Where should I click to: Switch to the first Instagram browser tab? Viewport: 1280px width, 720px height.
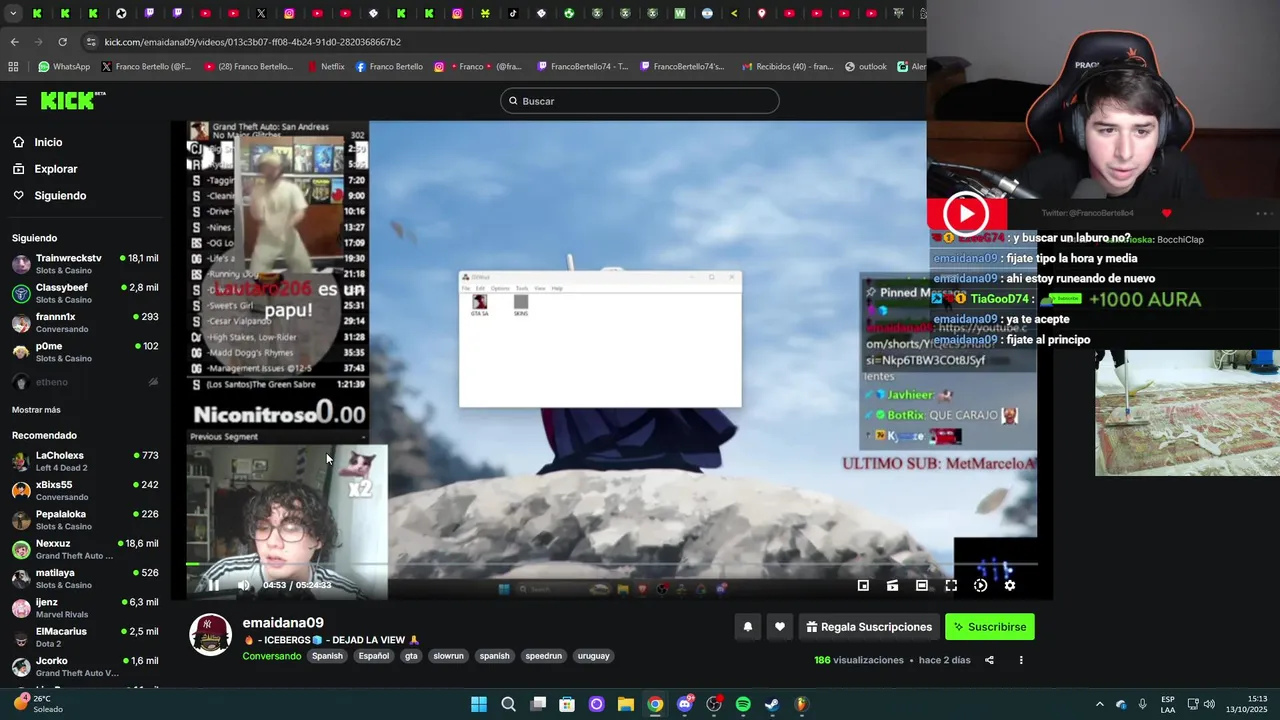coord(289,14)
